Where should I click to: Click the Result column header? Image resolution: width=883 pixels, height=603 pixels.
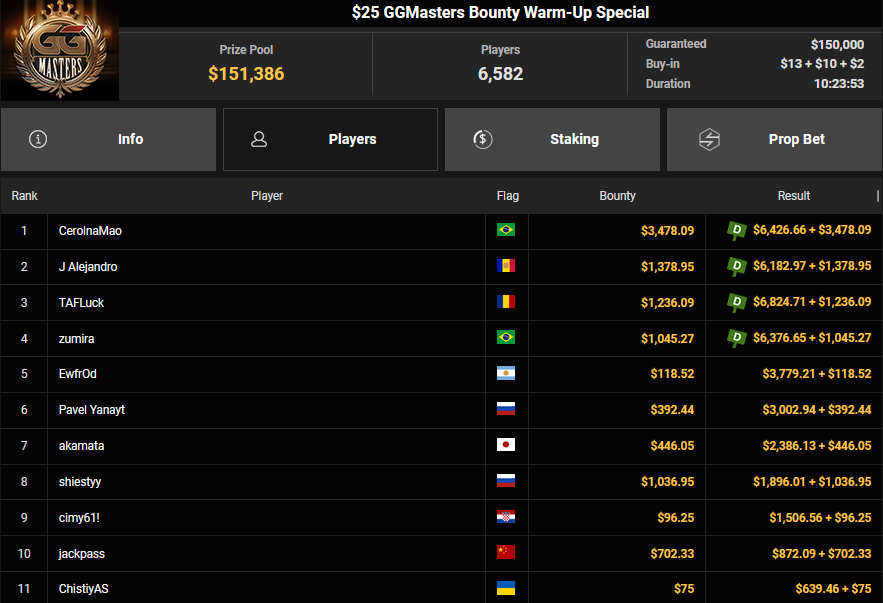point(793,196)
